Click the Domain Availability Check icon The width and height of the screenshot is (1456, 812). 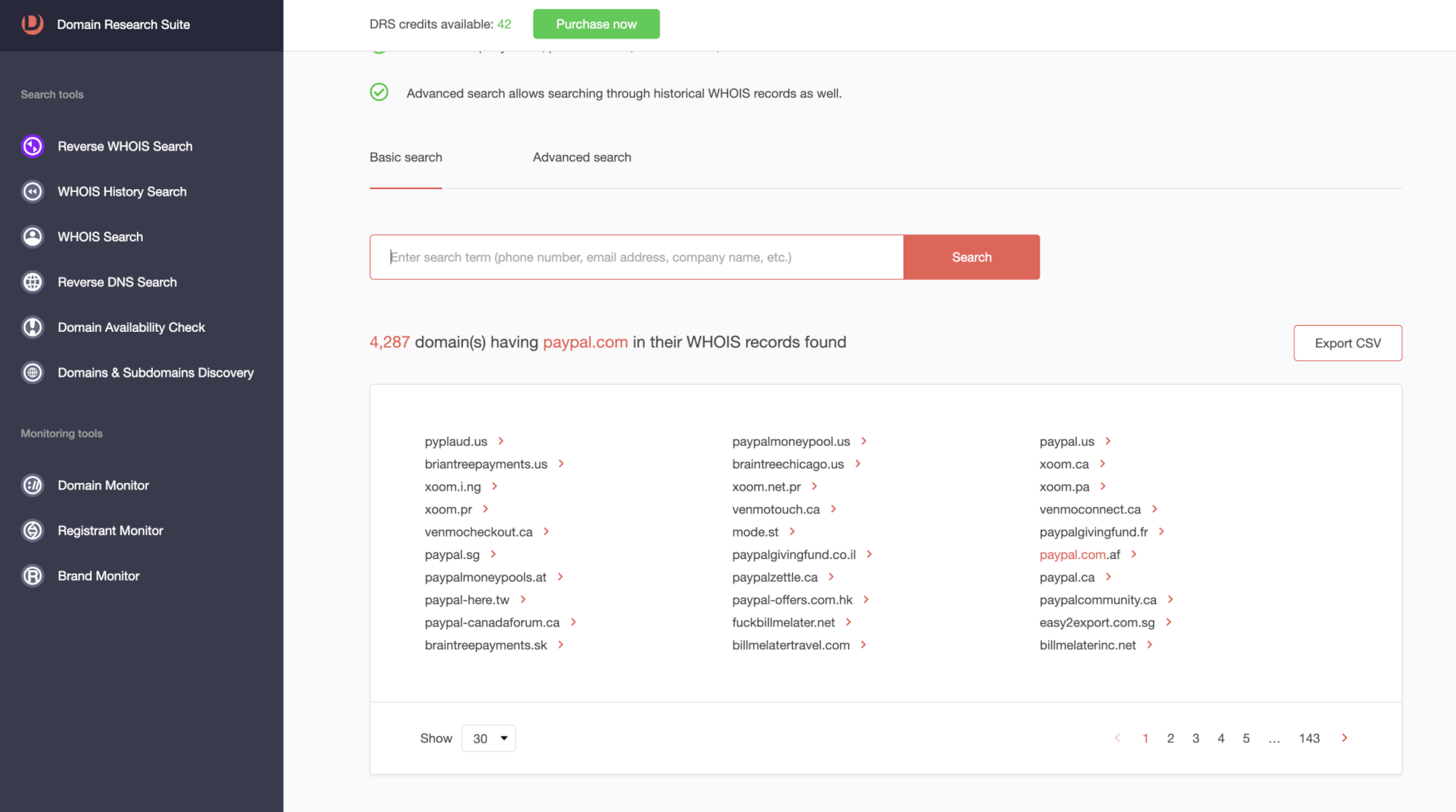[x=33, y=327]
